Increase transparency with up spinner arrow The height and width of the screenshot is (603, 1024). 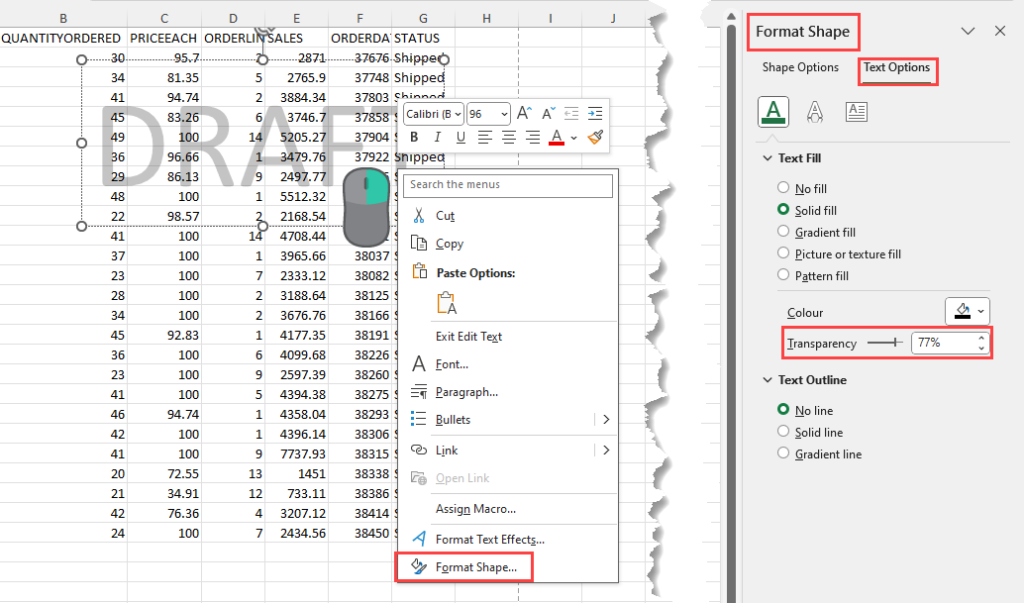pyautogui.click(x=981, y=338)
